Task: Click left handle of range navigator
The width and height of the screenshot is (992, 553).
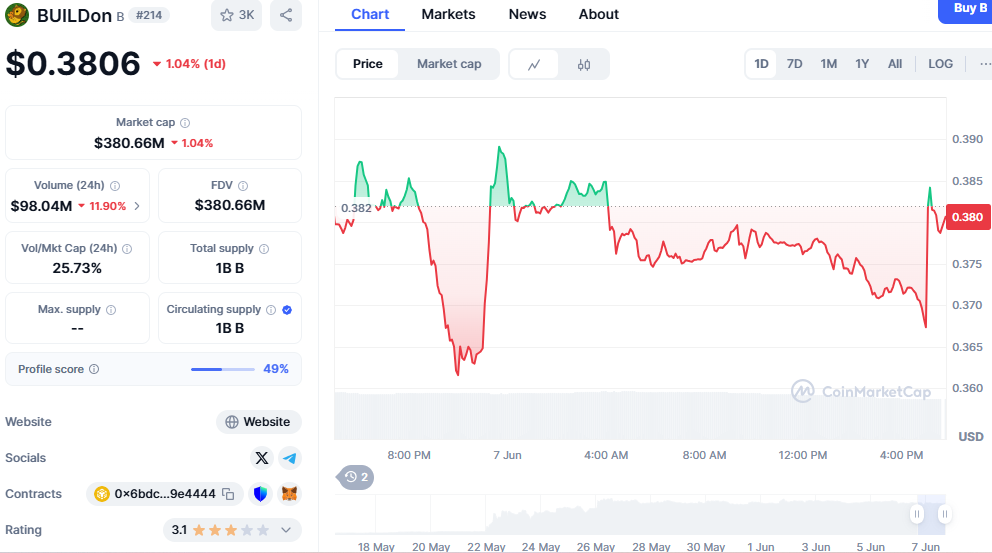Action: point(917,514)
